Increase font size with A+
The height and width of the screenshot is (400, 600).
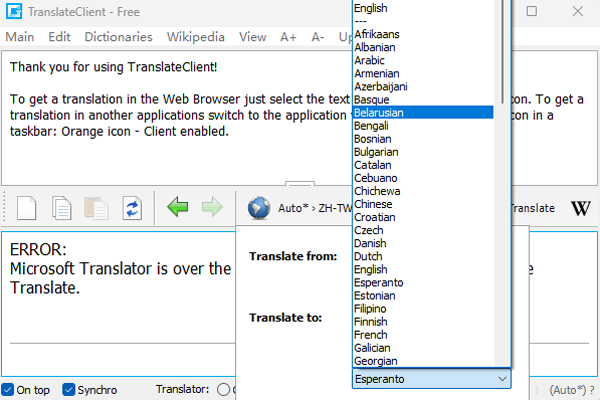tap(288, 37)
